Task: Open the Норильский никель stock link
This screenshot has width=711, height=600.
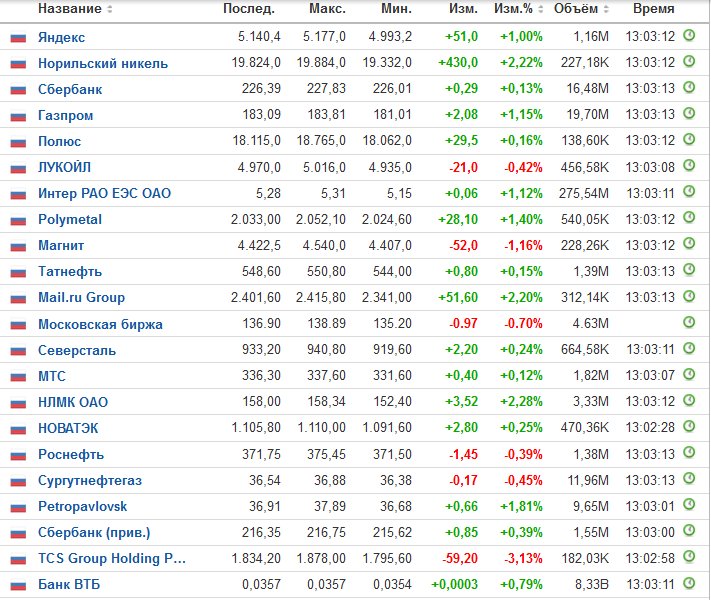Action: (103, 63)
